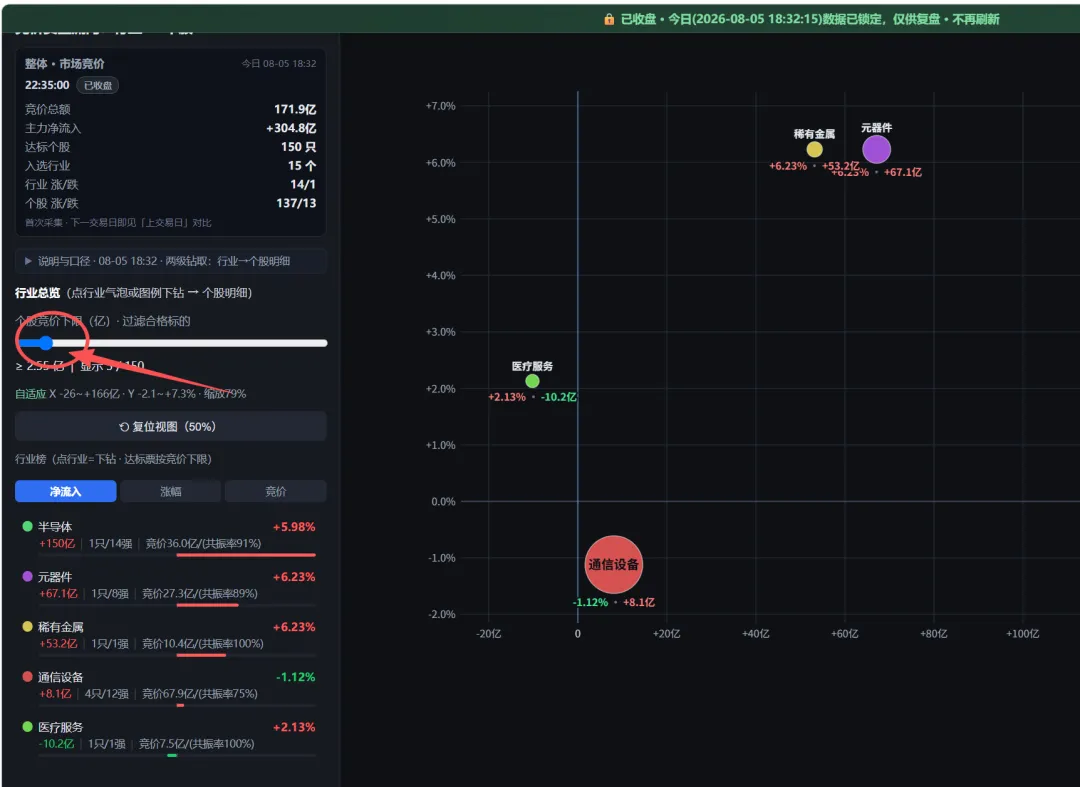This screenshot has width=1080, height=787.
Task: Click the +7.0% Y-axis label
Action: pyautogui.click(x=440, y=106)
